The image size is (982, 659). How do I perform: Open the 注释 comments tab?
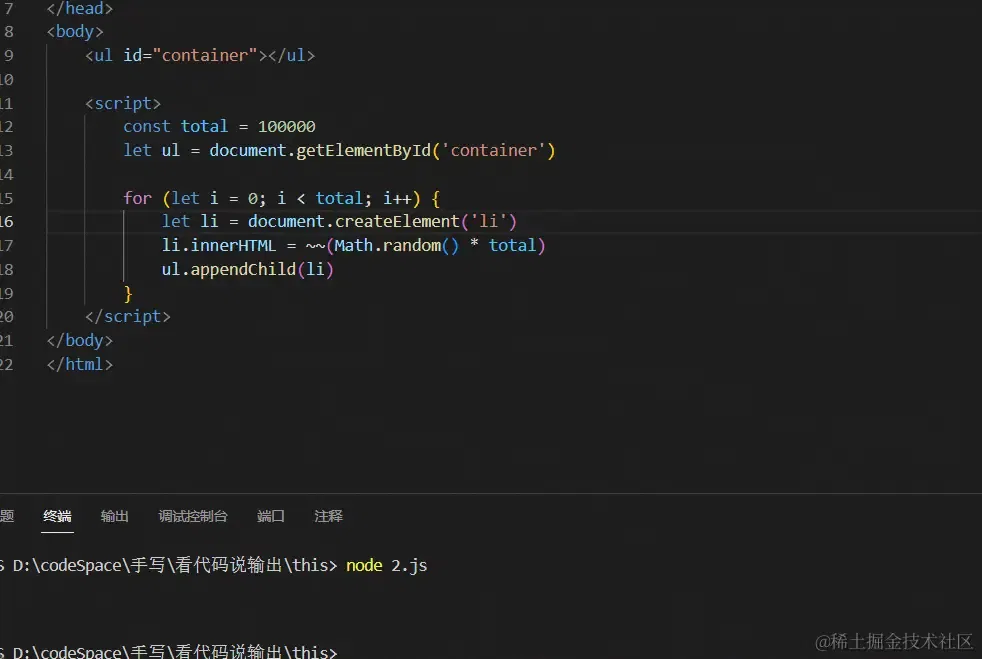pyautogui.click(x=328, y=516)
